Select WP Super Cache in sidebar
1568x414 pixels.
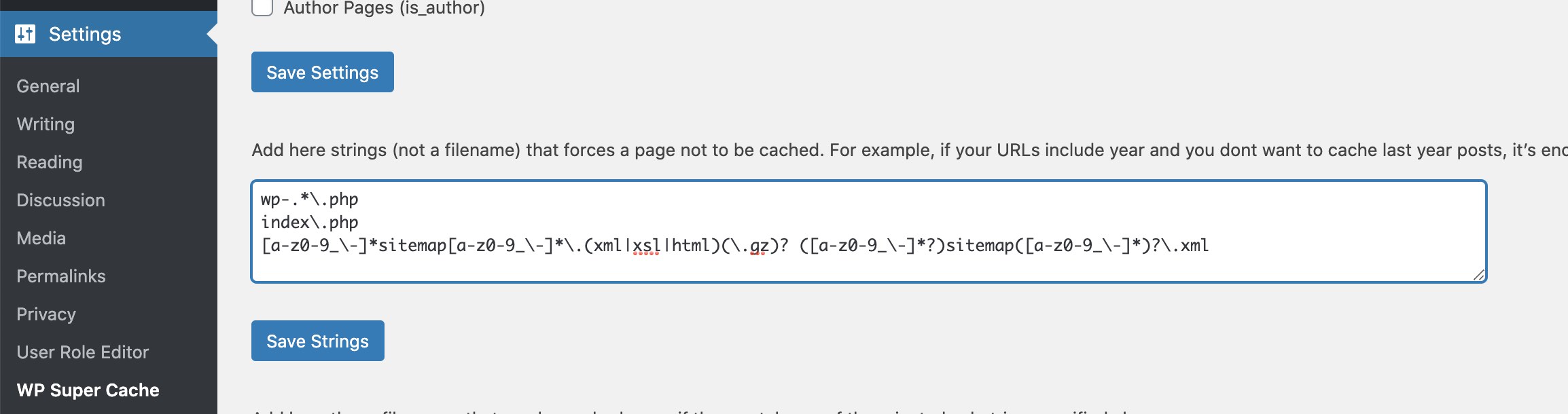click(x=88, y=390)
